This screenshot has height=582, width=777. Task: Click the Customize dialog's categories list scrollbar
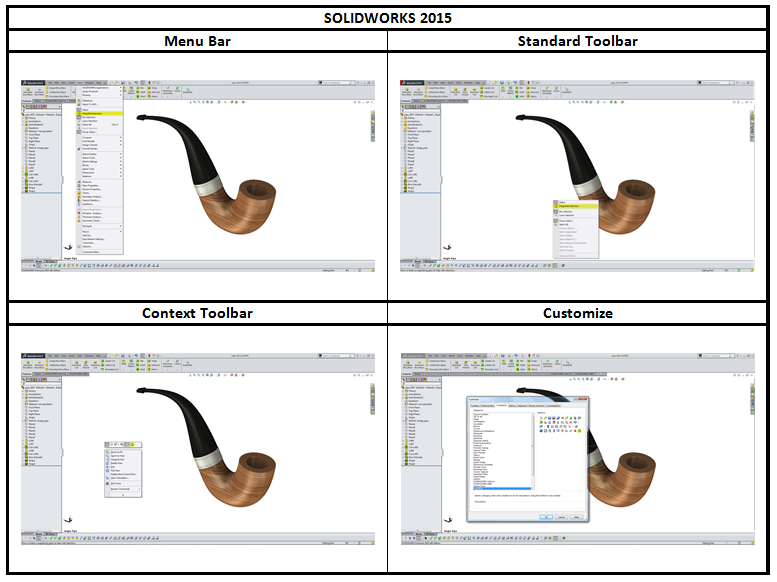533,451
